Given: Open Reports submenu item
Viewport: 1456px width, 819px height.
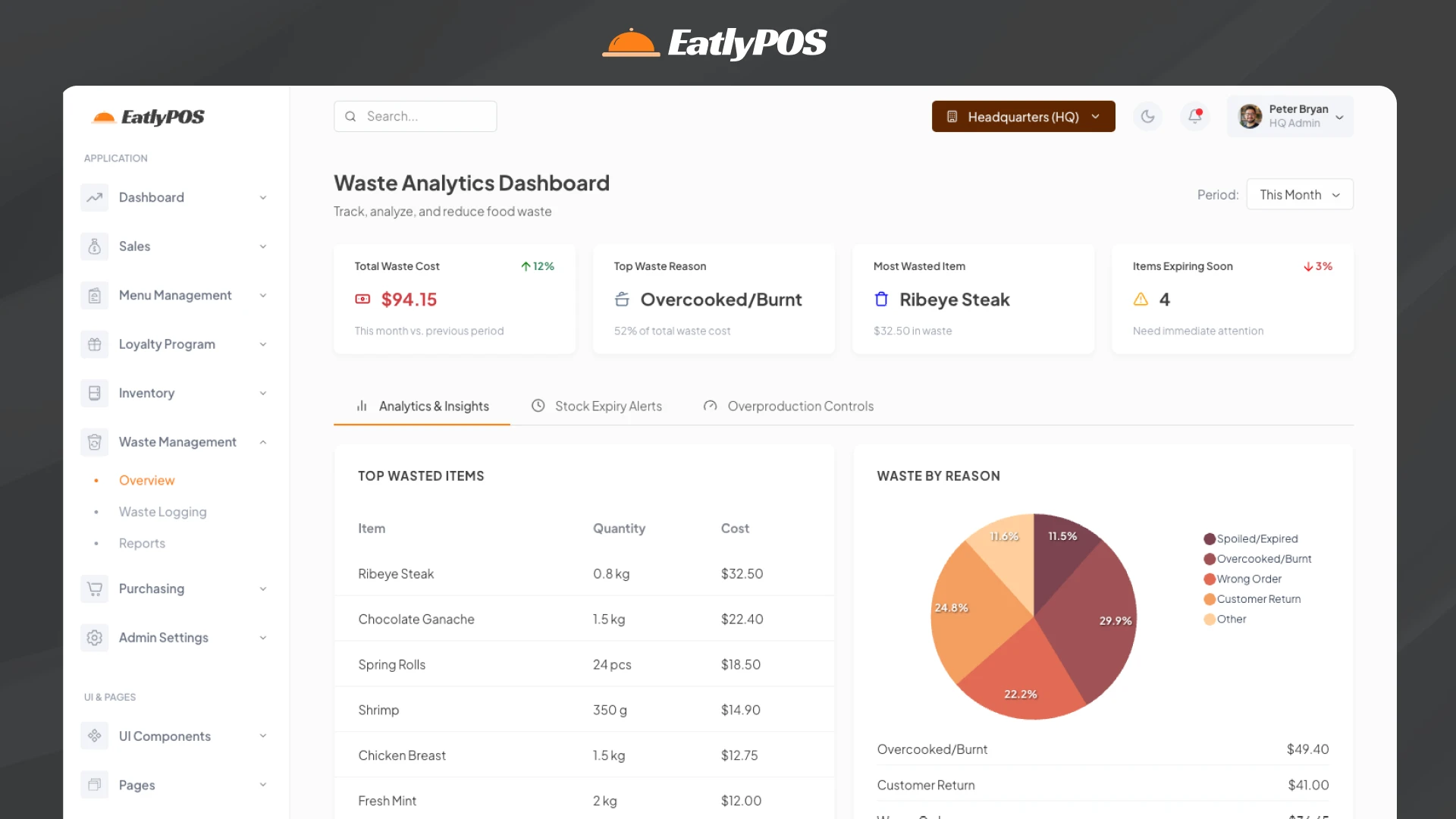Looking at the screenshot, I should coord(142,543).
